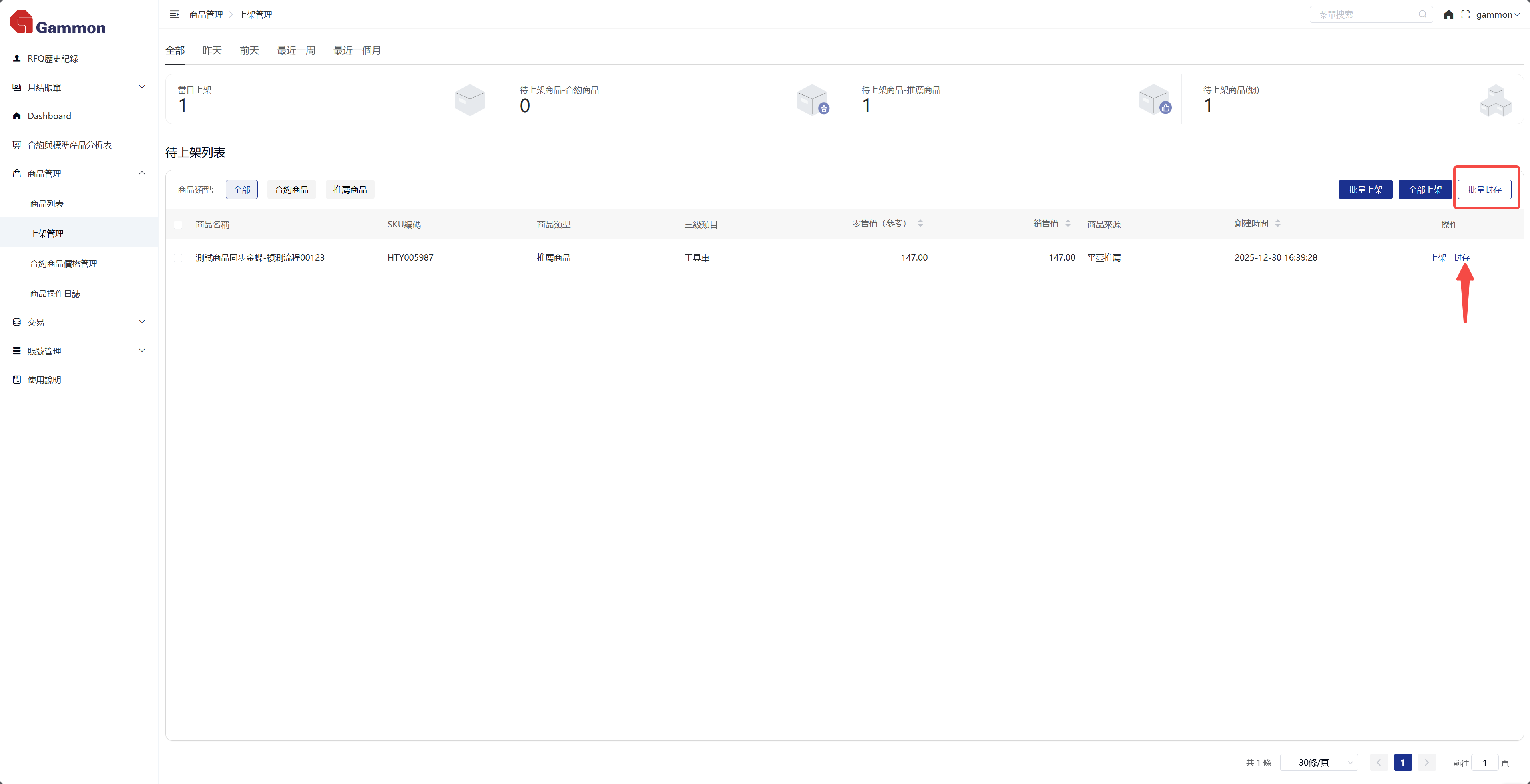Open the 30條/頁 page size dropdown
The image size is (1530, 784).
[x=1319, y=762]
